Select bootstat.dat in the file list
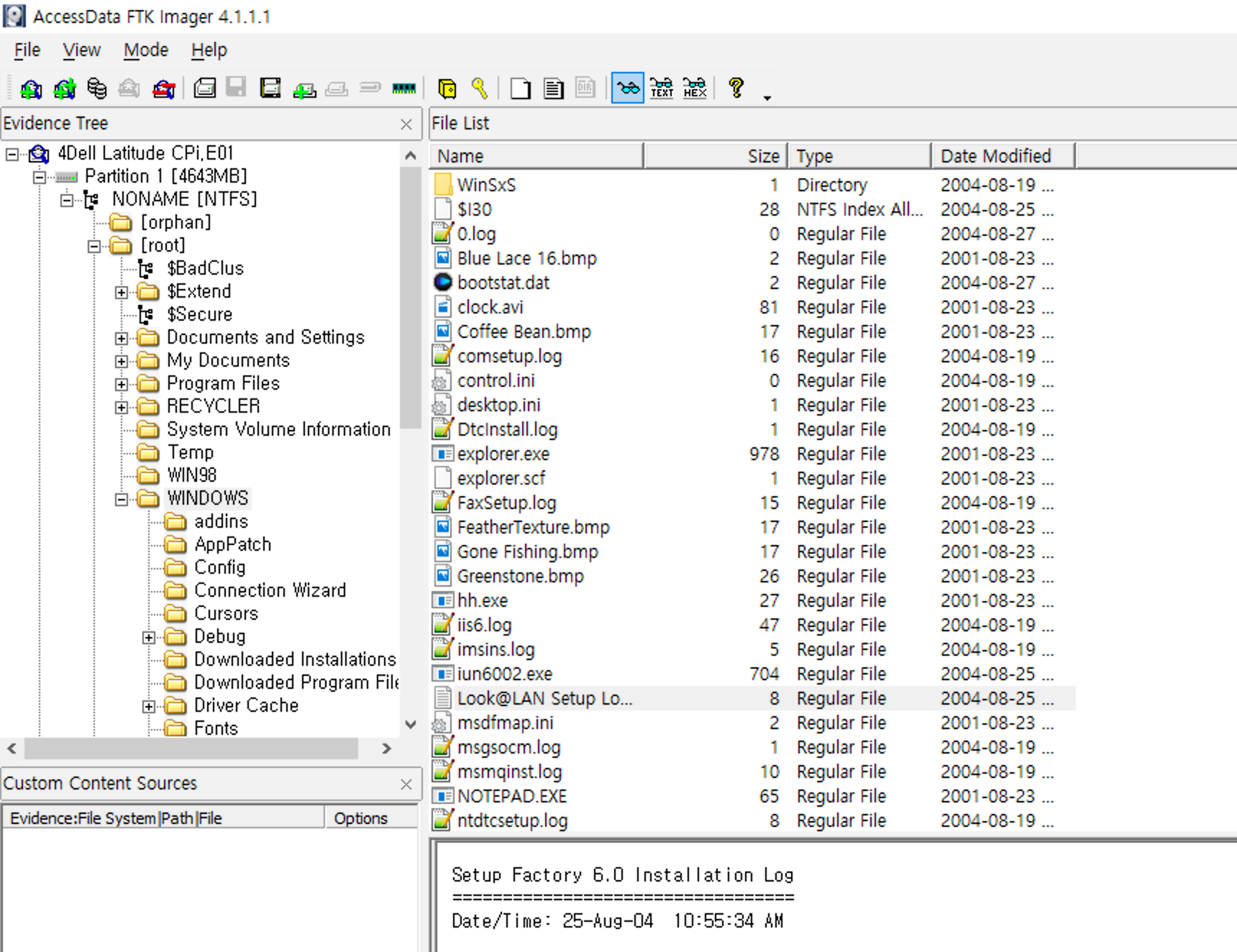 (503, 283)
